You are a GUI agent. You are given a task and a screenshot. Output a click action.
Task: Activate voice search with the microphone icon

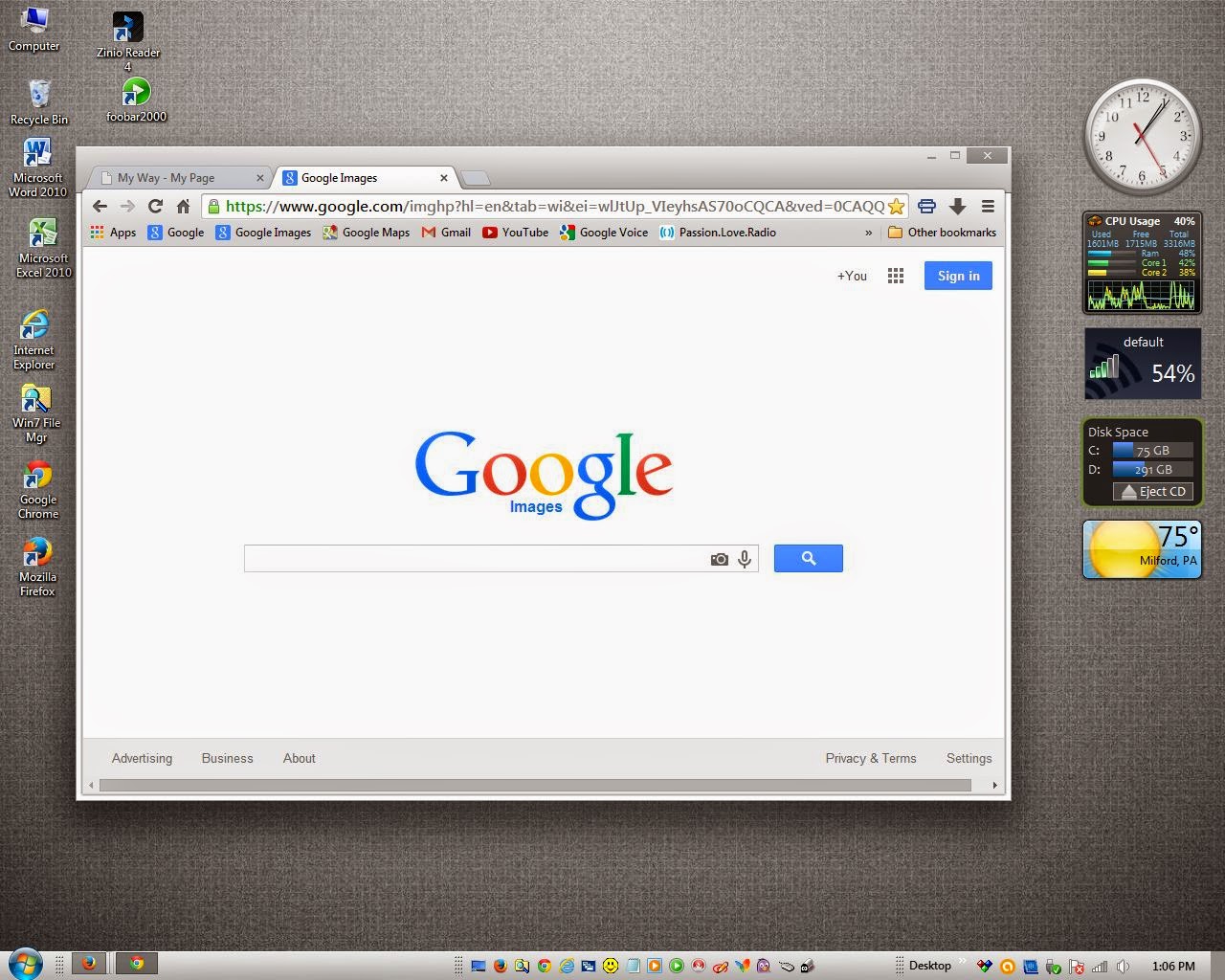(x=745, y=559)
